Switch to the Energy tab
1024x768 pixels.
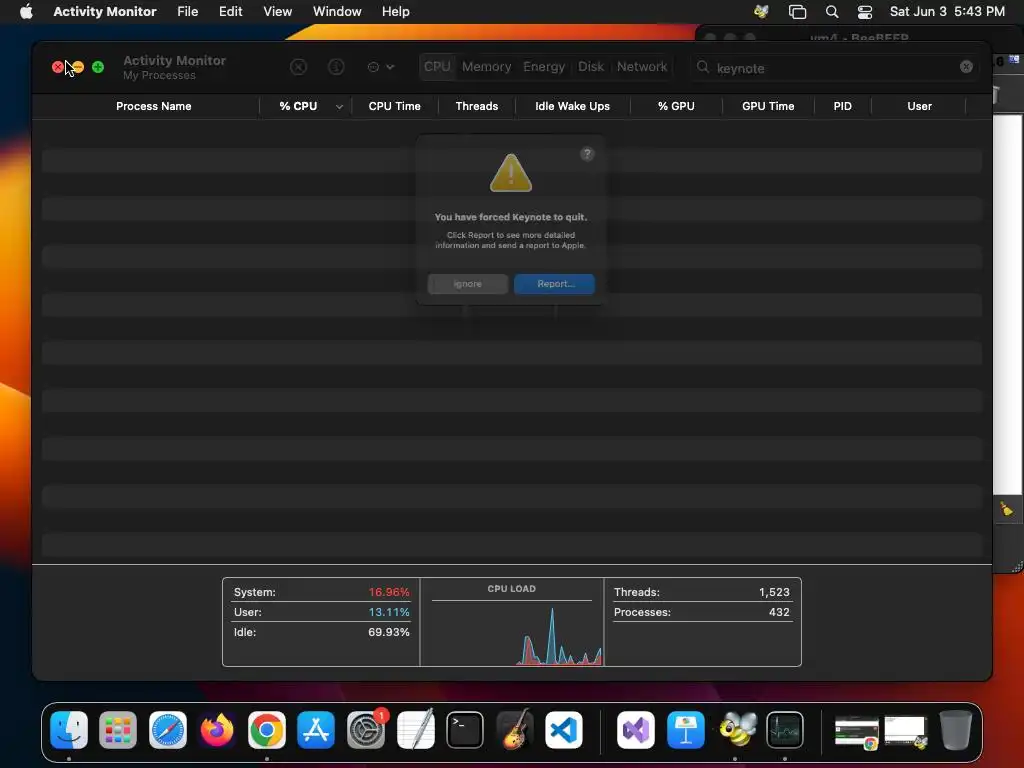(544, 67)
